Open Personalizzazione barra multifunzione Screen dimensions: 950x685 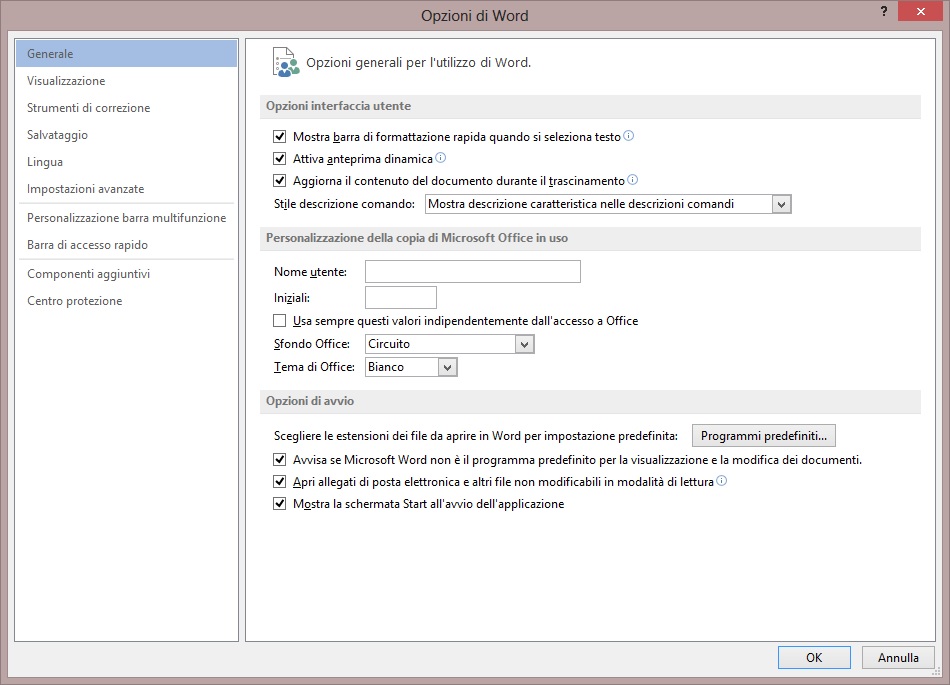[x=126, y=217]
